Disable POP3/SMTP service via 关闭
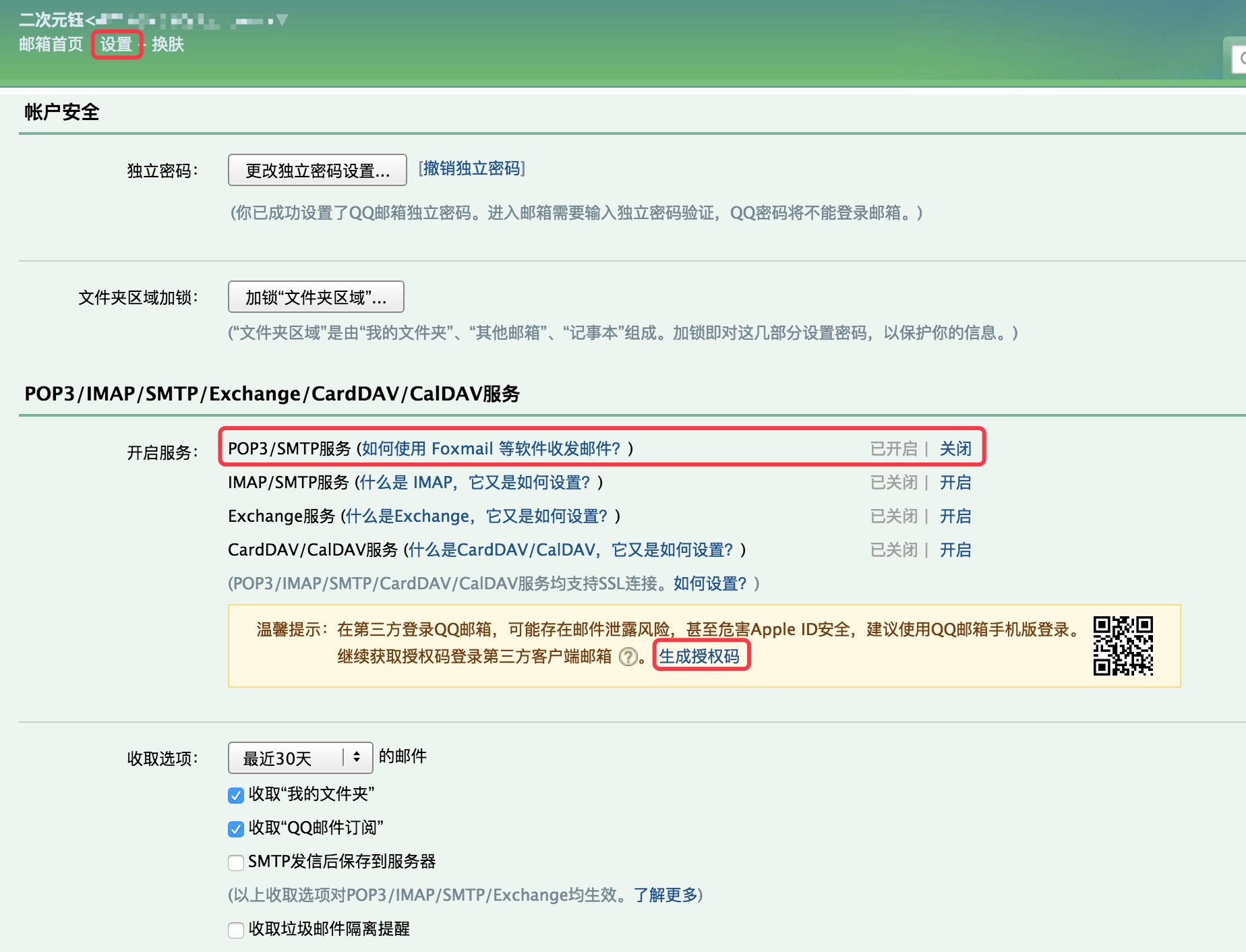The image size is (1246, 952). coord(955,448)
